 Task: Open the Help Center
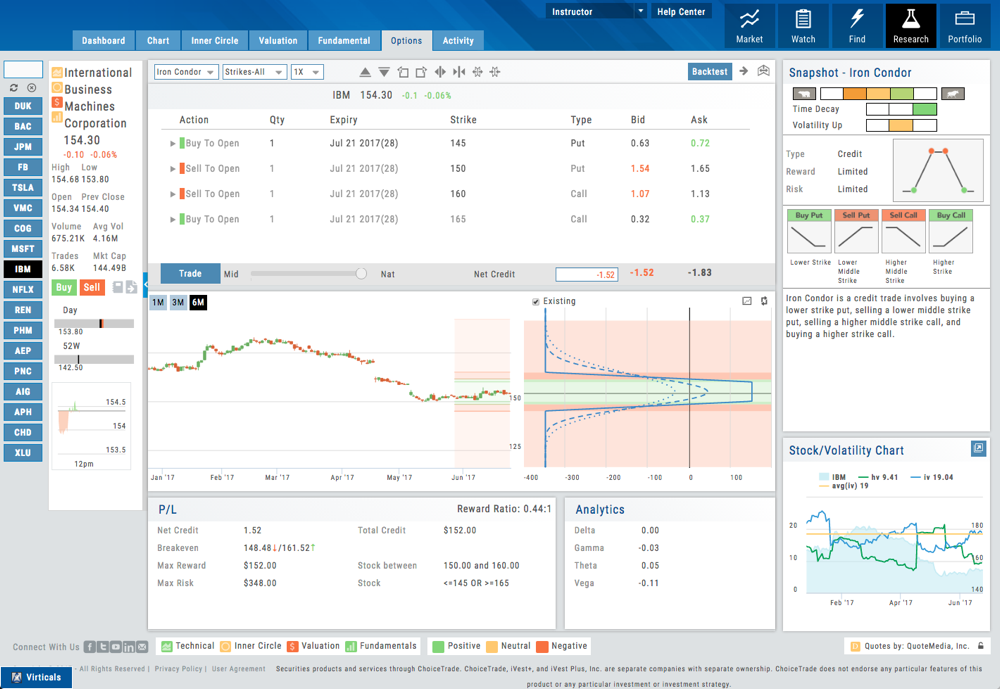click(x=681, y=11)
